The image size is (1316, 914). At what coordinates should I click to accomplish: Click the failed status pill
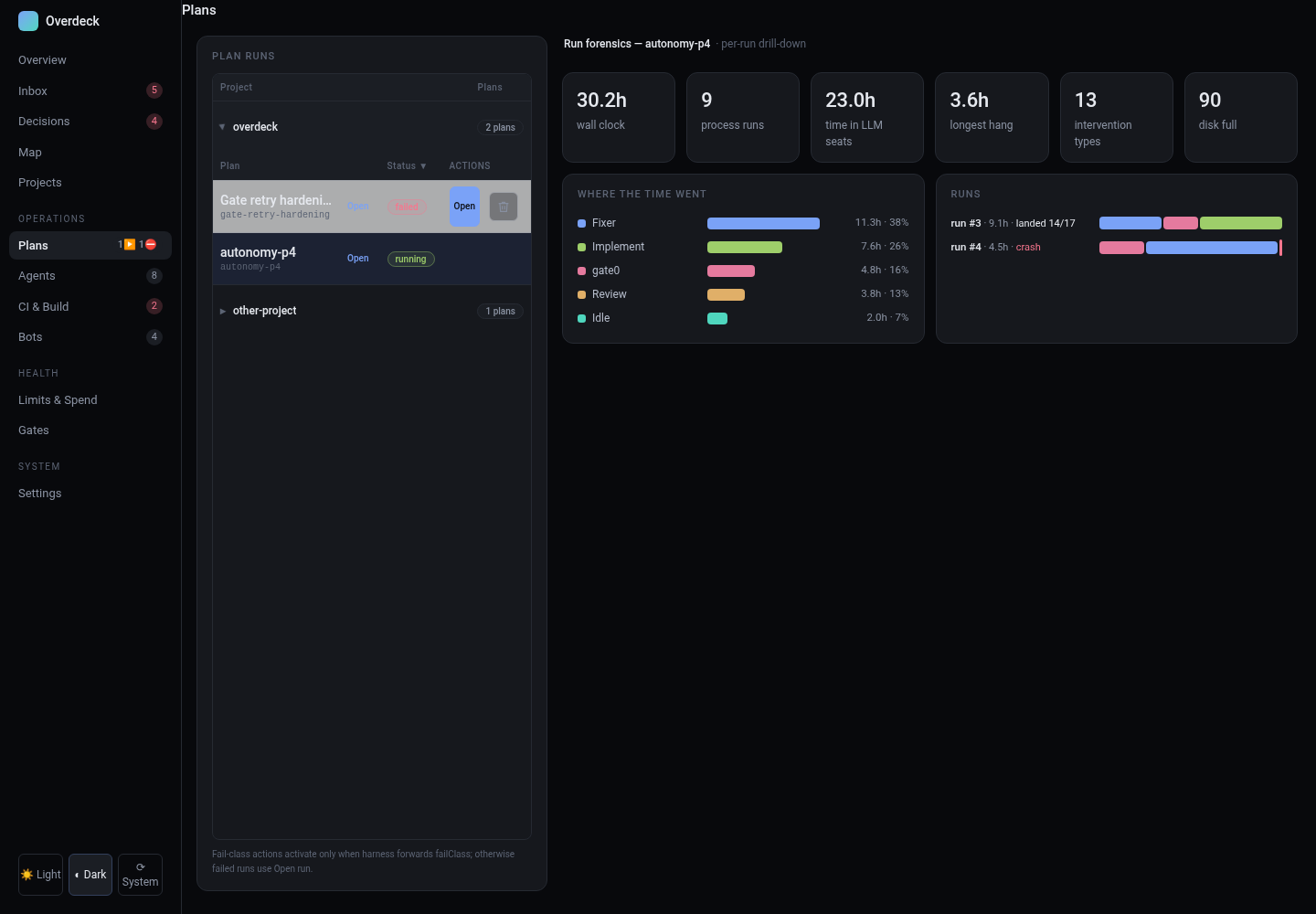407,207
